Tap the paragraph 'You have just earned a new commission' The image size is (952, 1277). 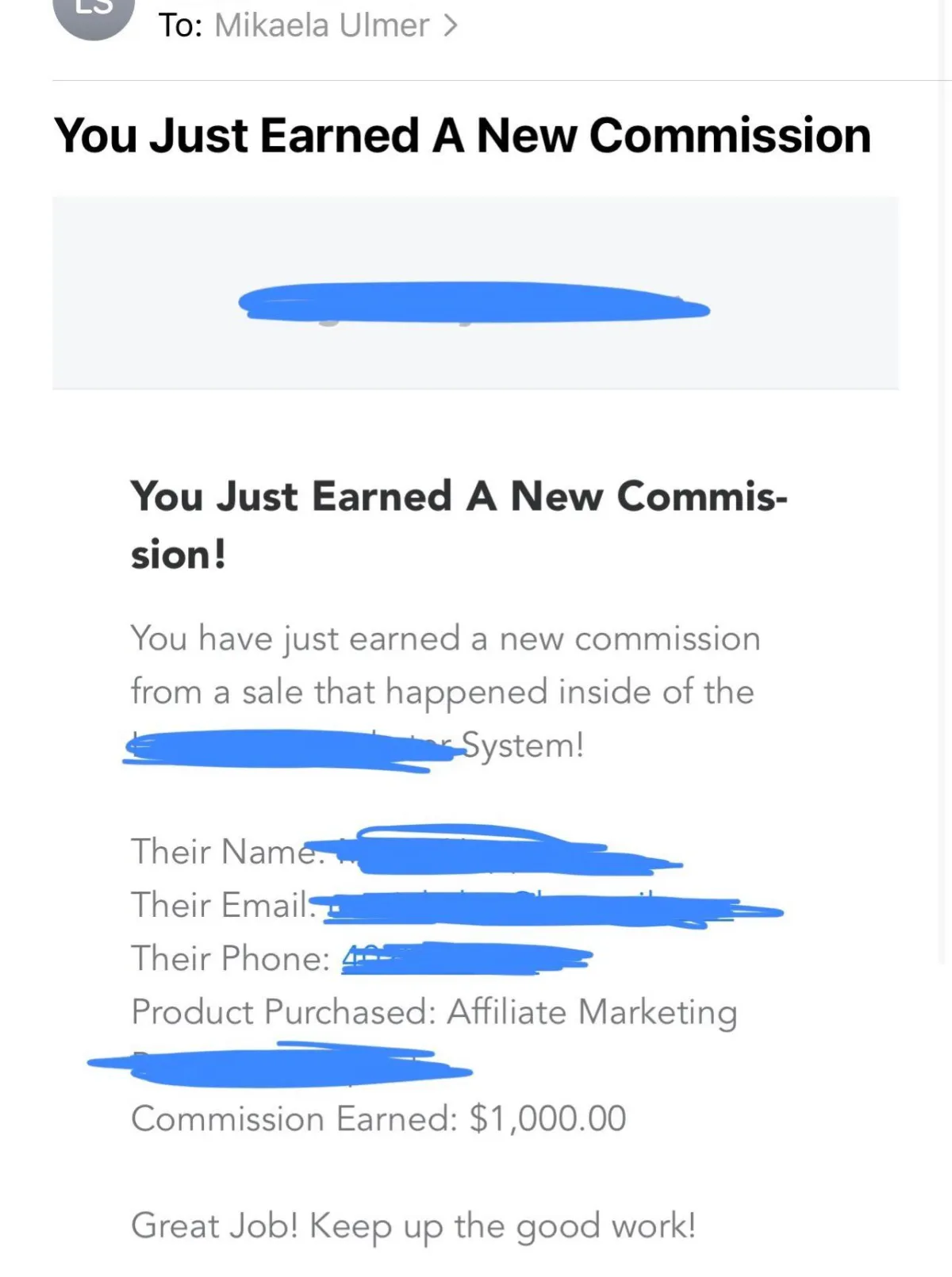point(445,639)
